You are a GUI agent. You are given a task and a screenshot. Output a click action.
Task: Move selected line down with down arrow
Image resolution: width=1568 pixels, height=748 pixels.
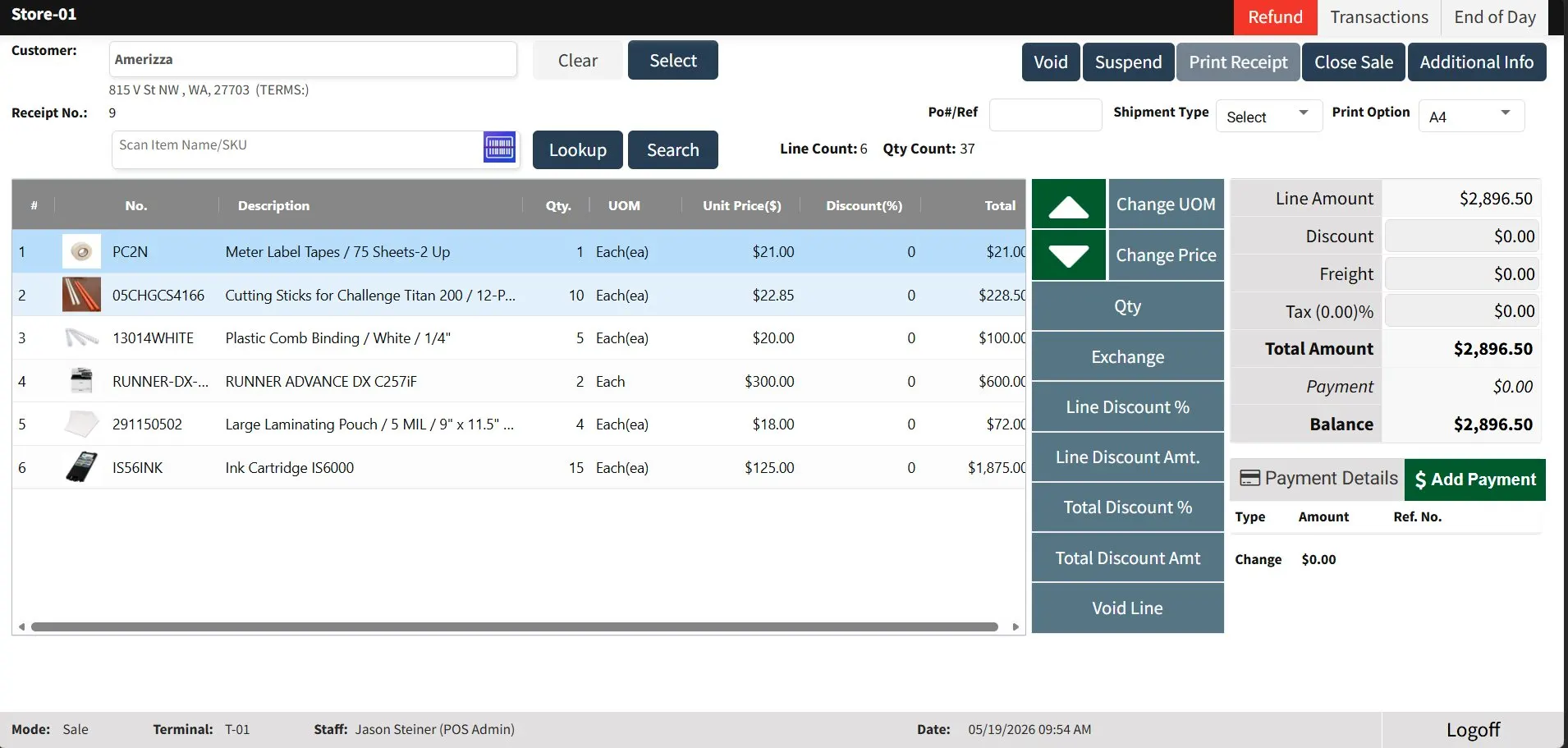1069,255
